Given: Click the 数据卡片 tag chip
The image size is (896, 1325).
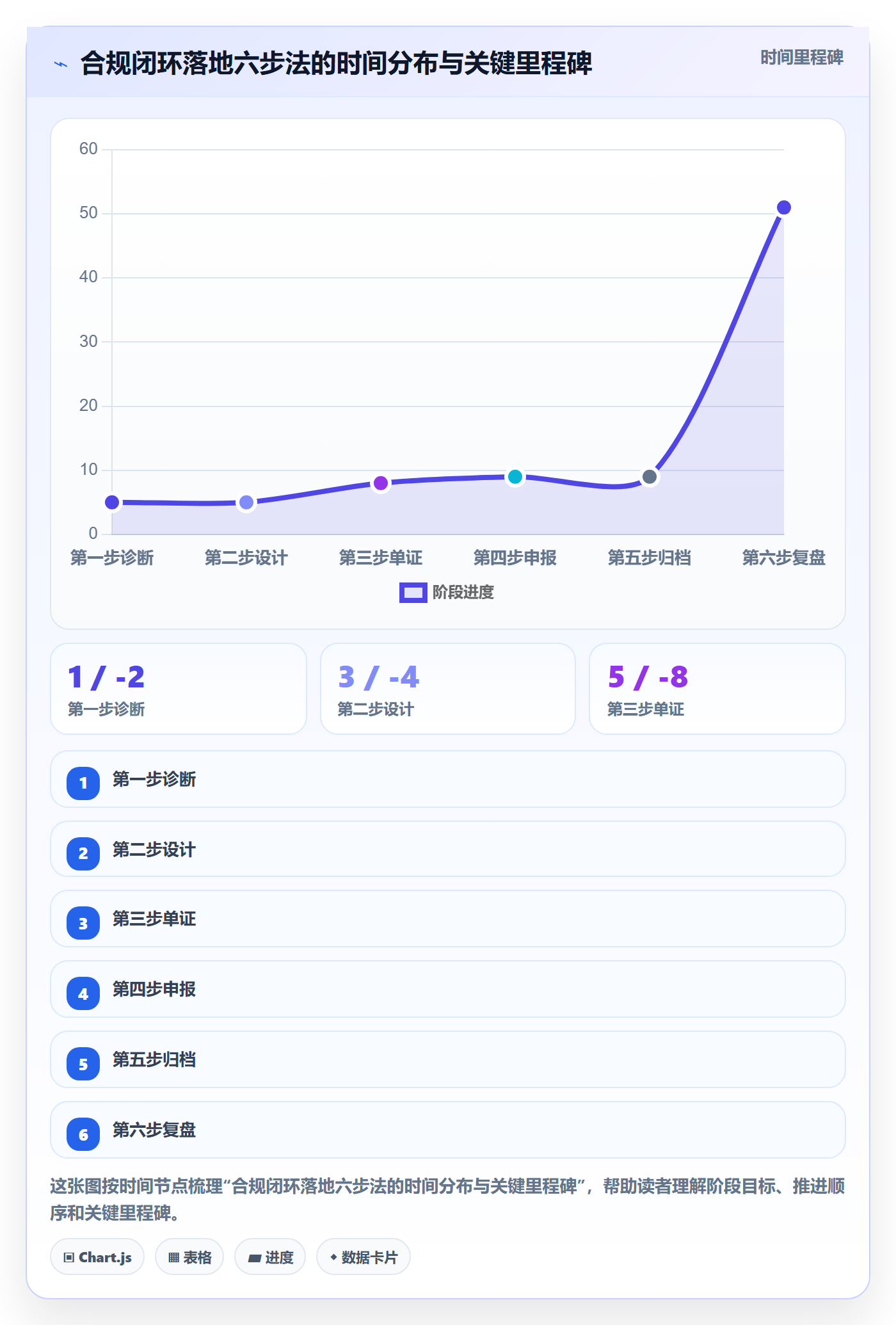Looking at the screenshot, I should (364, 1257).
